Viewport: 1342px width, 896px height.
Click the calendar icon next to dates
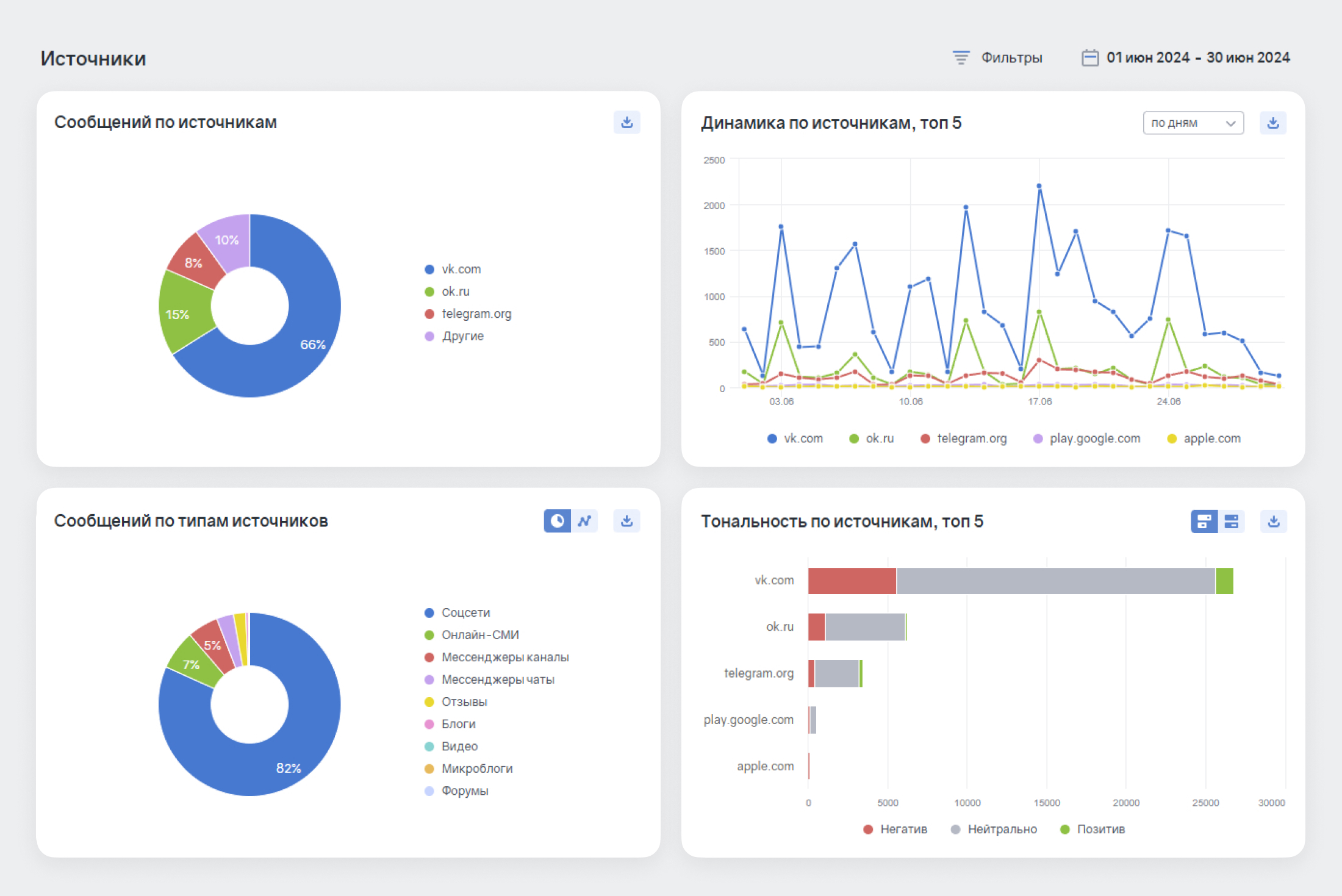click(x=1090, y=58)
